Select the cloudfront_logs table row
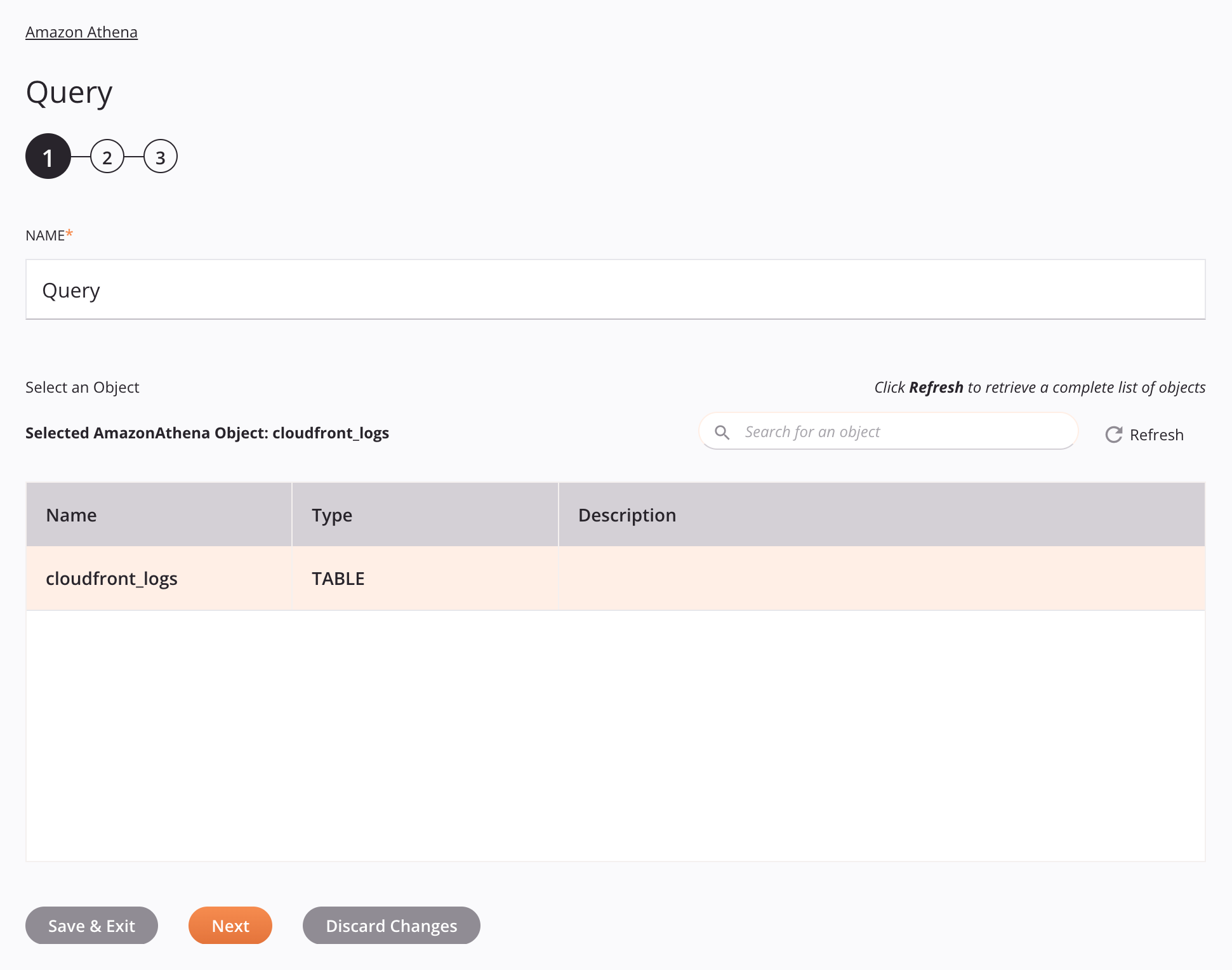Image resolution: width=1232 pixels, height=970 pixels. (x=615, y=578)
